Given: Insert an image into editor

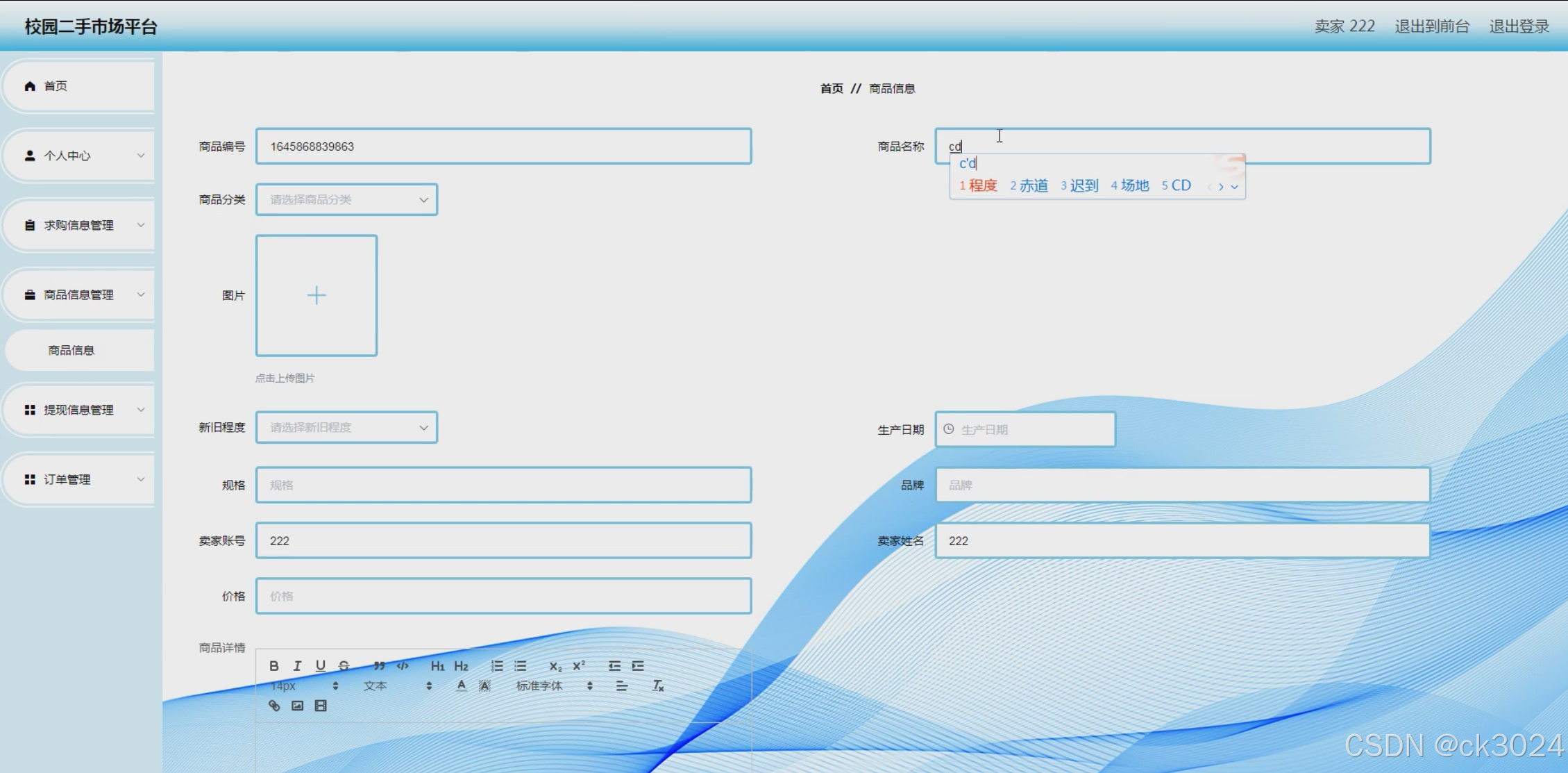Looking at the screenshot, I should click(x=297, y=706).
